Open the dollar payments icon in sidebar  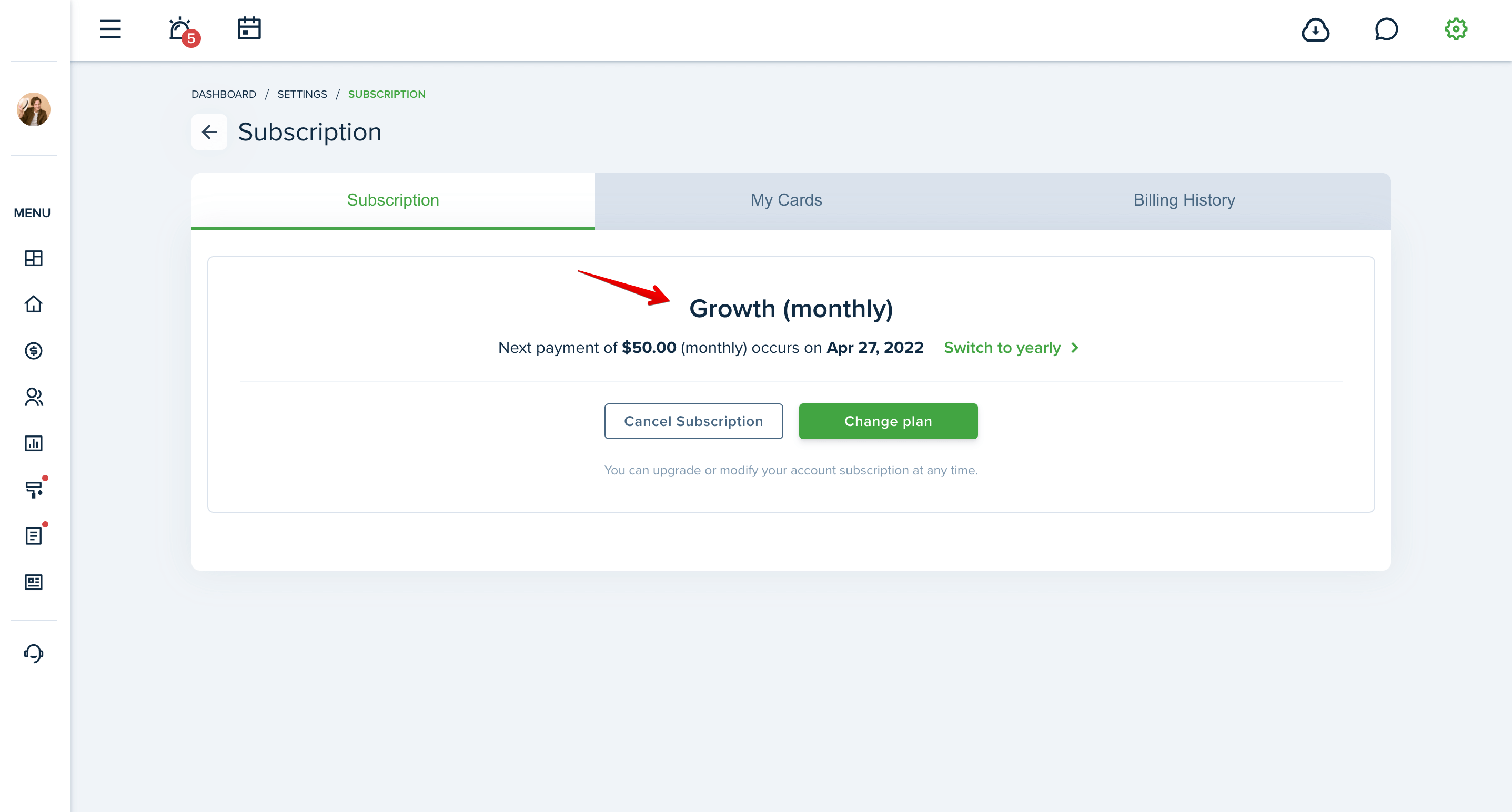(34, 350)
